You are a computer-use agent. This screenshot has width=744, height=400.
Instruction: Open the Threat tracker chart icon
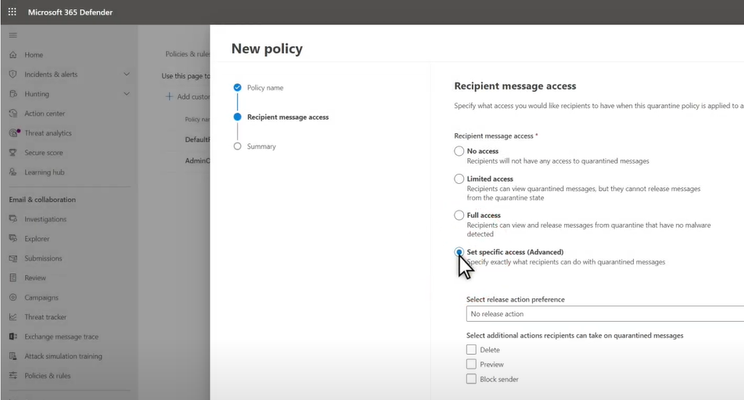(x=13, y=317)
